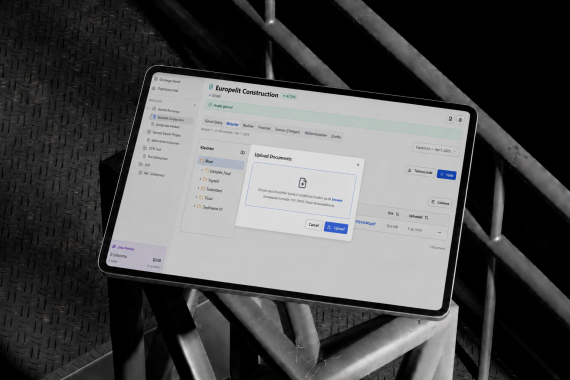
Task: Open the Submitted folder
Action: 211,189
